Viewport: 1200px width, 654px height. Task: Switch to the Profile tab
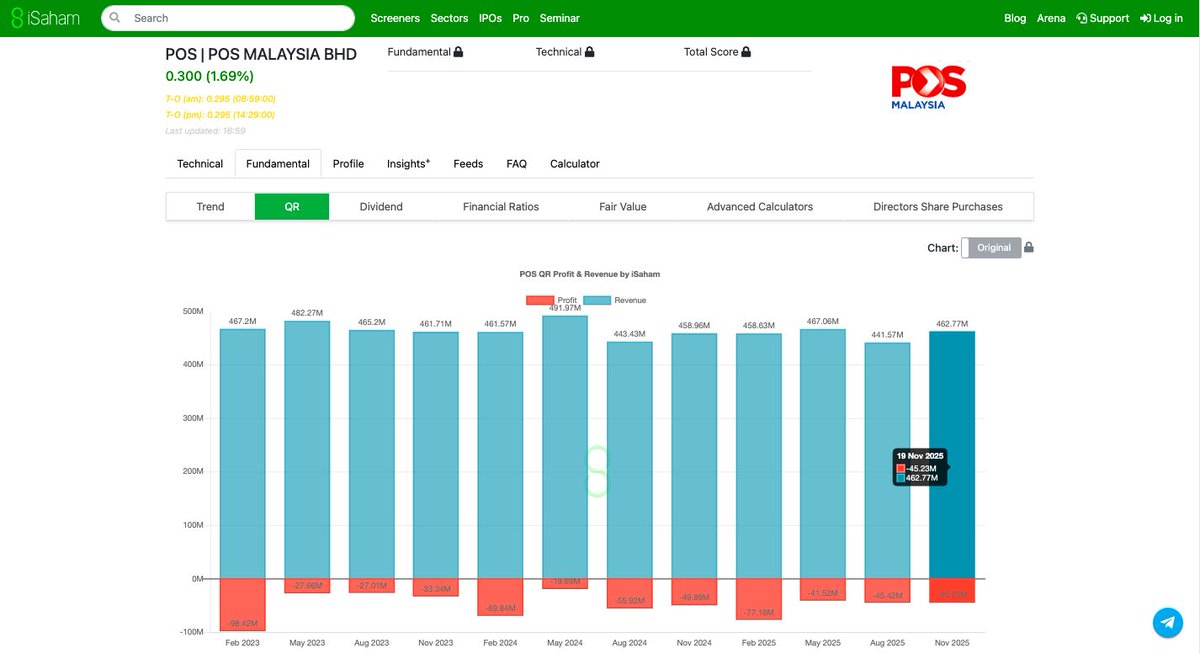[x=348, y=164]
